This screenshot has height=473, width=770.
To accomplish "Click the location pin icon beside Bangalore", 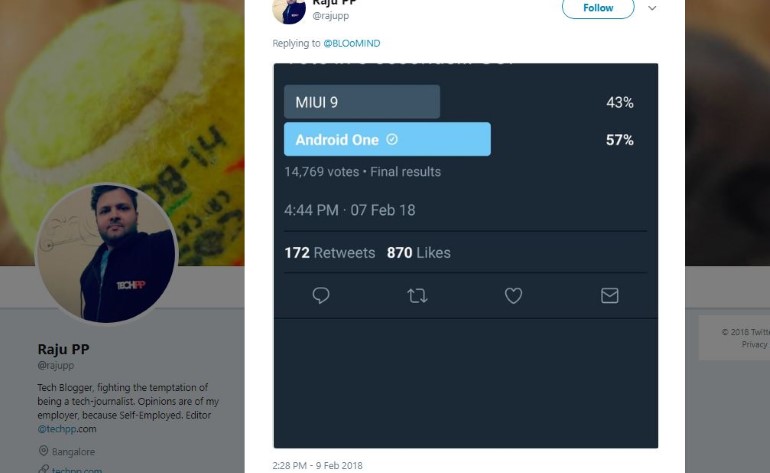I will 43,451.
